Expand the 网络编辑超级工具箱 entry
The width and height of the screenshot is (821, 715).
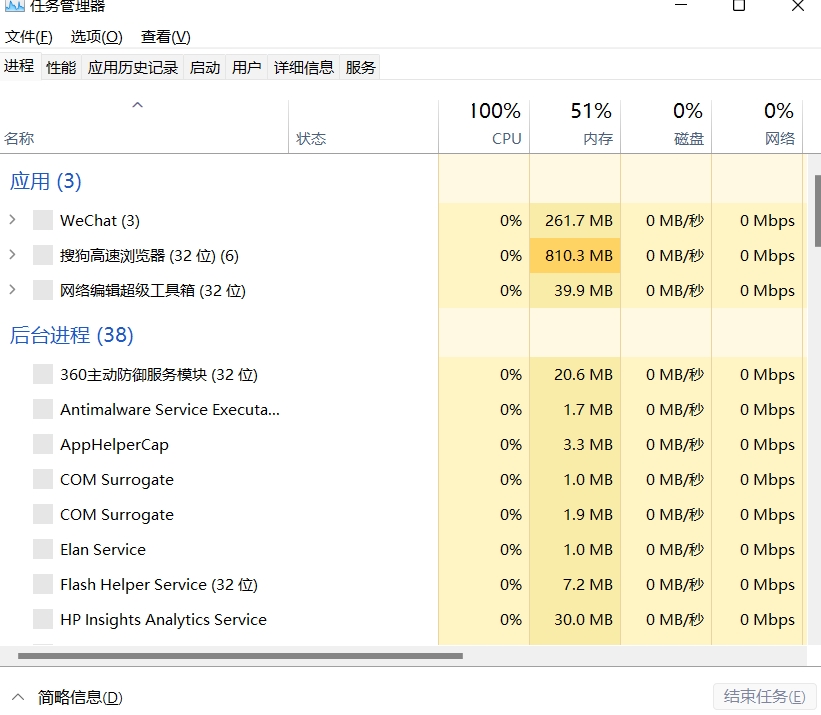13,289
